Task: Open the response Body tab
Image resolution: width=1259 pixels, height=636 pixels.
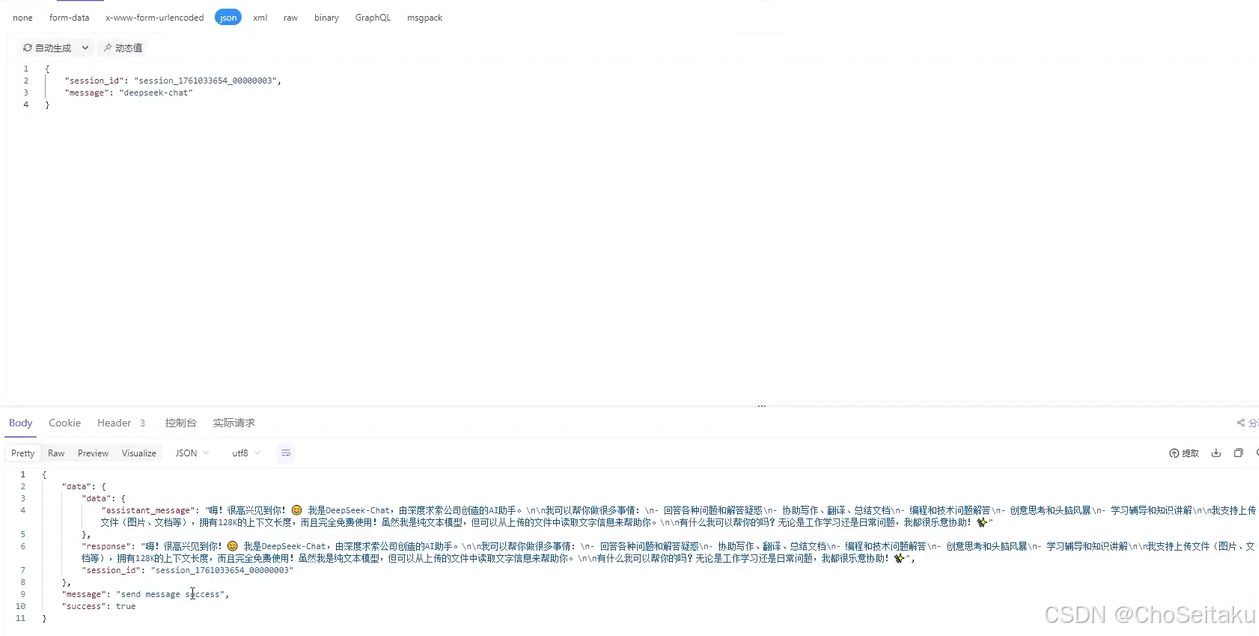Action: coord(21,423)
